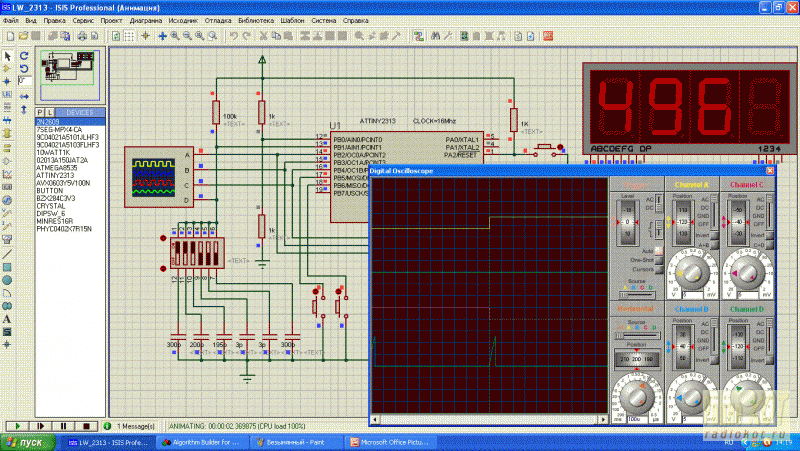800x451 pixels.
Task: Adjust Trigger Source slider
Action: 636,295
